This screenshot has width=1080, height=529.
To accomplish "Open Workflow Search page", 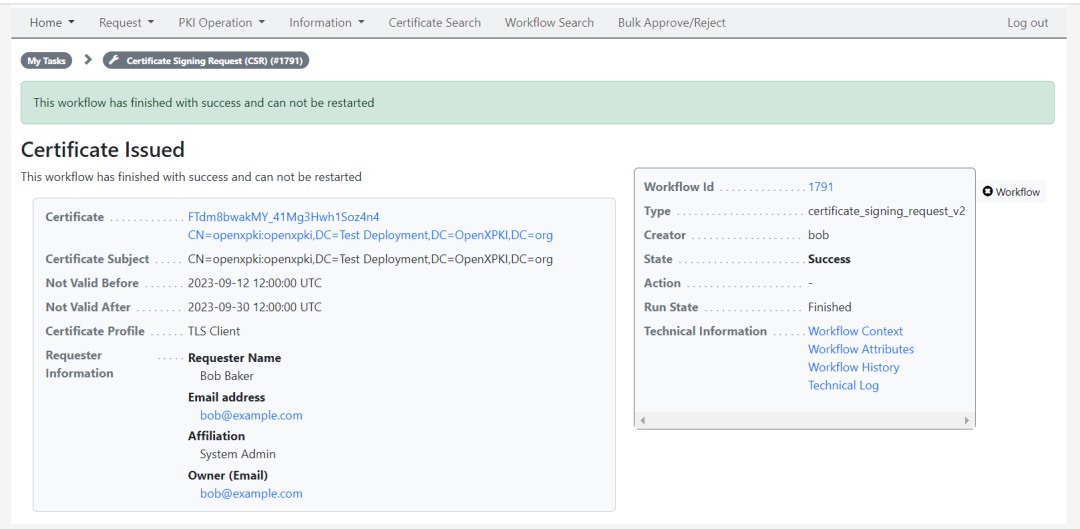I will pos(549,23).
